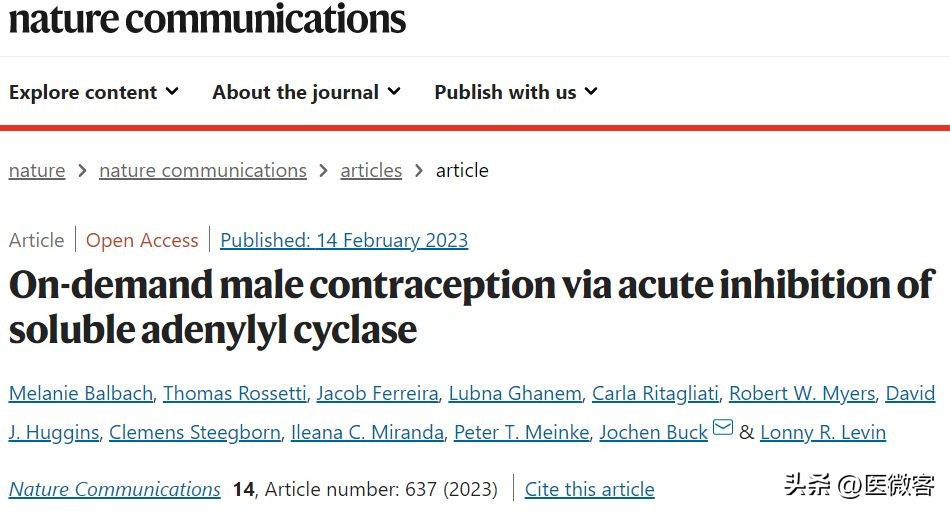Select author Thomas Rossetti
Screen dimensions: 950x512
point(235,393)
